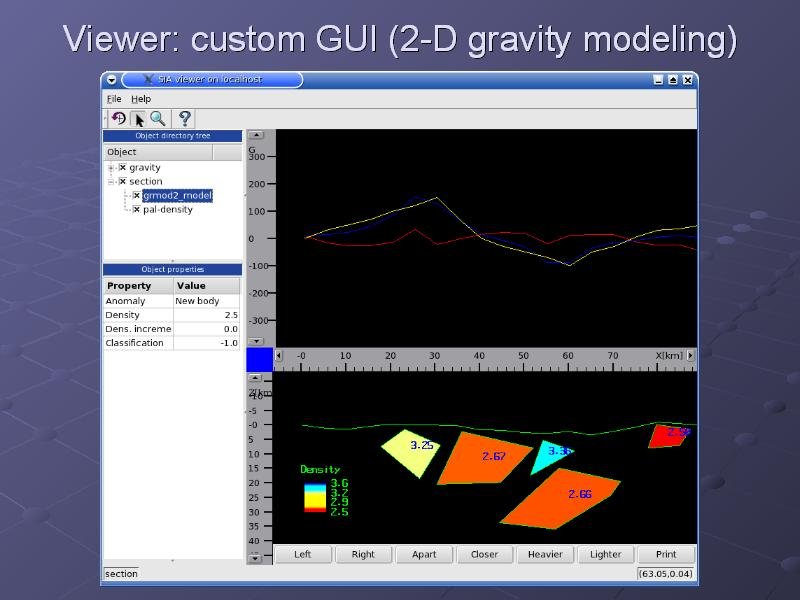The image size is (800, 600).
Task: Click the undo/reset view toolbar icon
Action: tap(118, 119)
